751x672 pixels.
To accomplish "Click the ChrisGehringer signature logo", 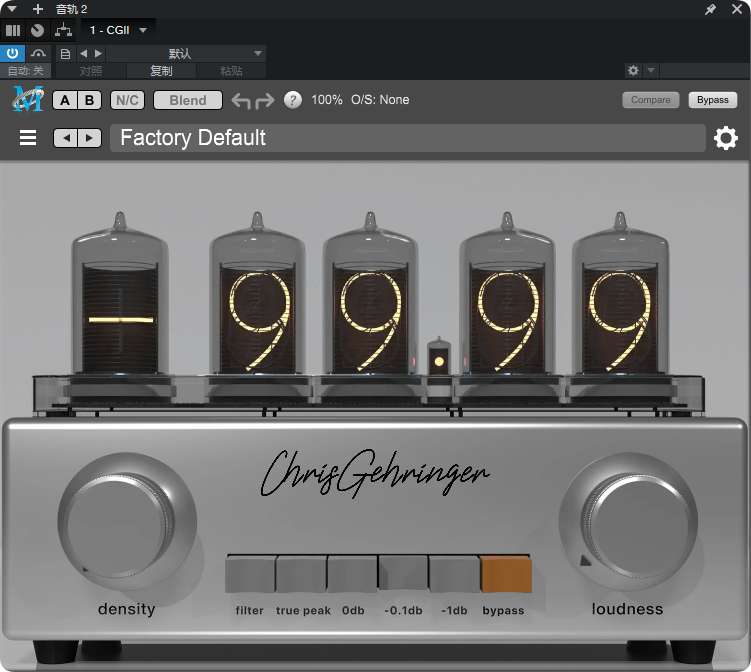I will pos(375,474).
